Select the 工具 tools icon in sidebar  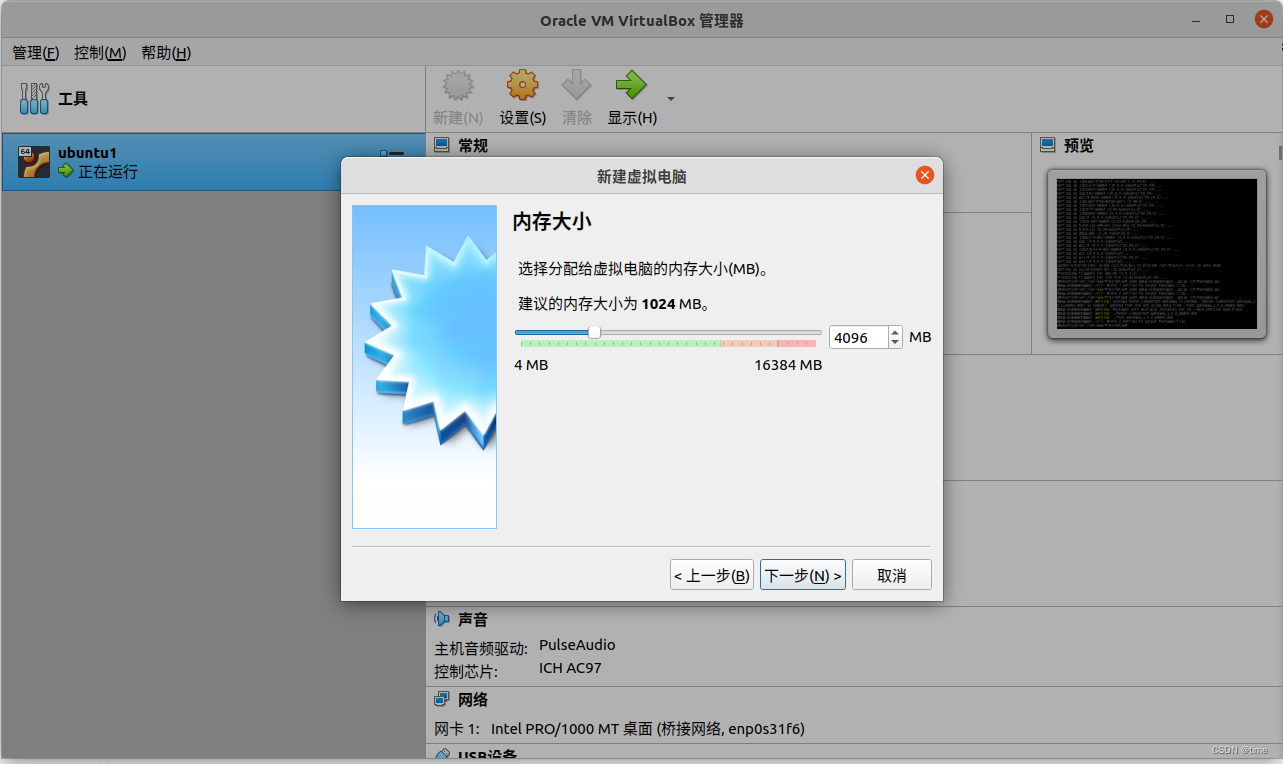[x=34, y=99]
